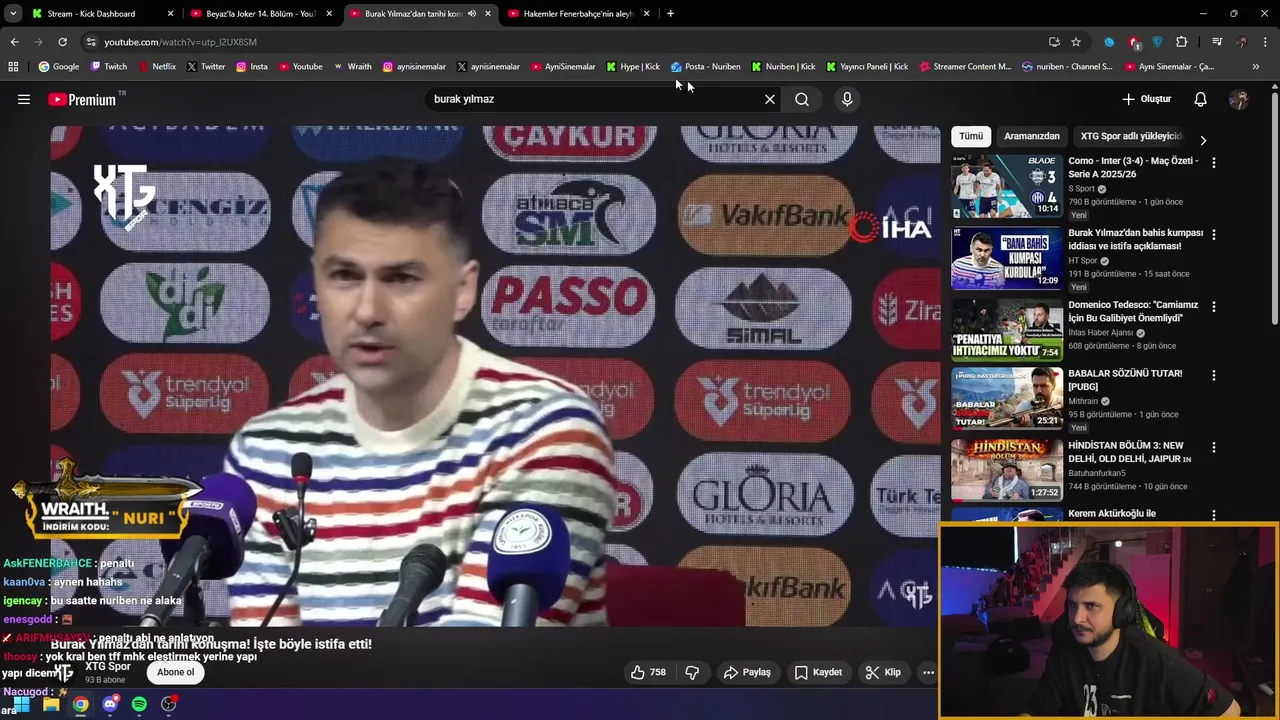This screenshot has height=720, width=1280.
Task: Open the Insta bookmark
Action: [x=251, y=67]
